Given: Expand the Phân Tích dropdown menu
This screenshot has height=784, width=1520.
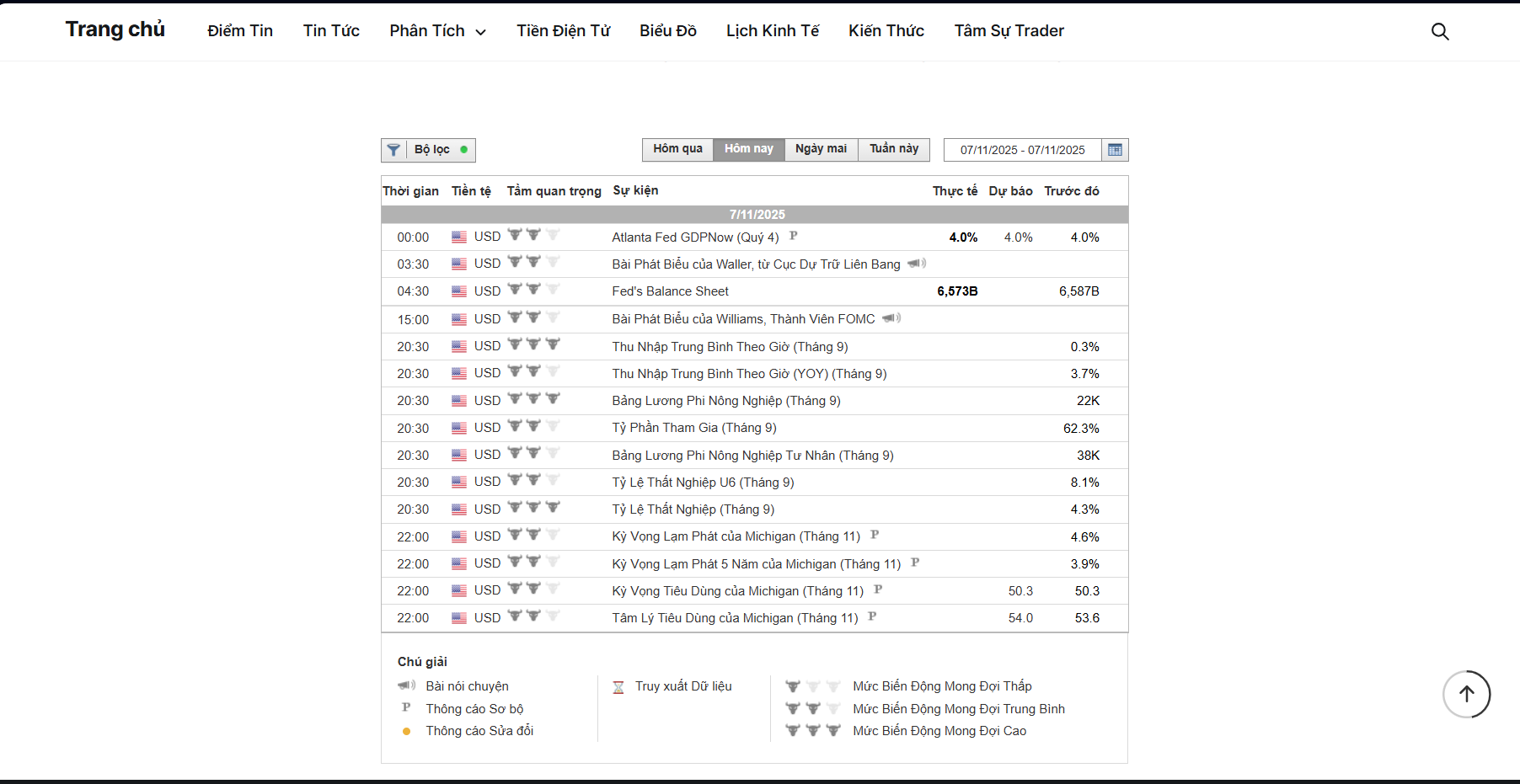Looking at the screenshot, I should 437,31.
